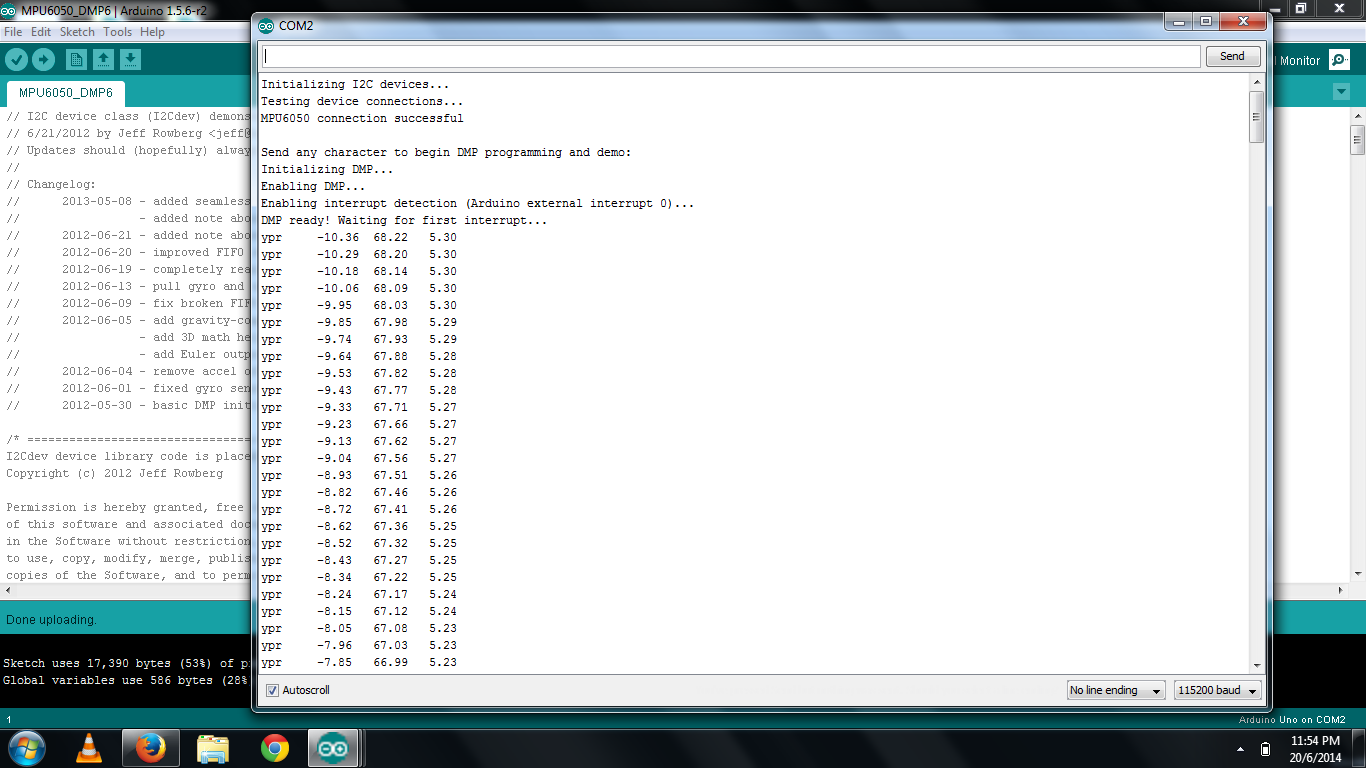
Task: Open the Help menu
Action: 152,32
